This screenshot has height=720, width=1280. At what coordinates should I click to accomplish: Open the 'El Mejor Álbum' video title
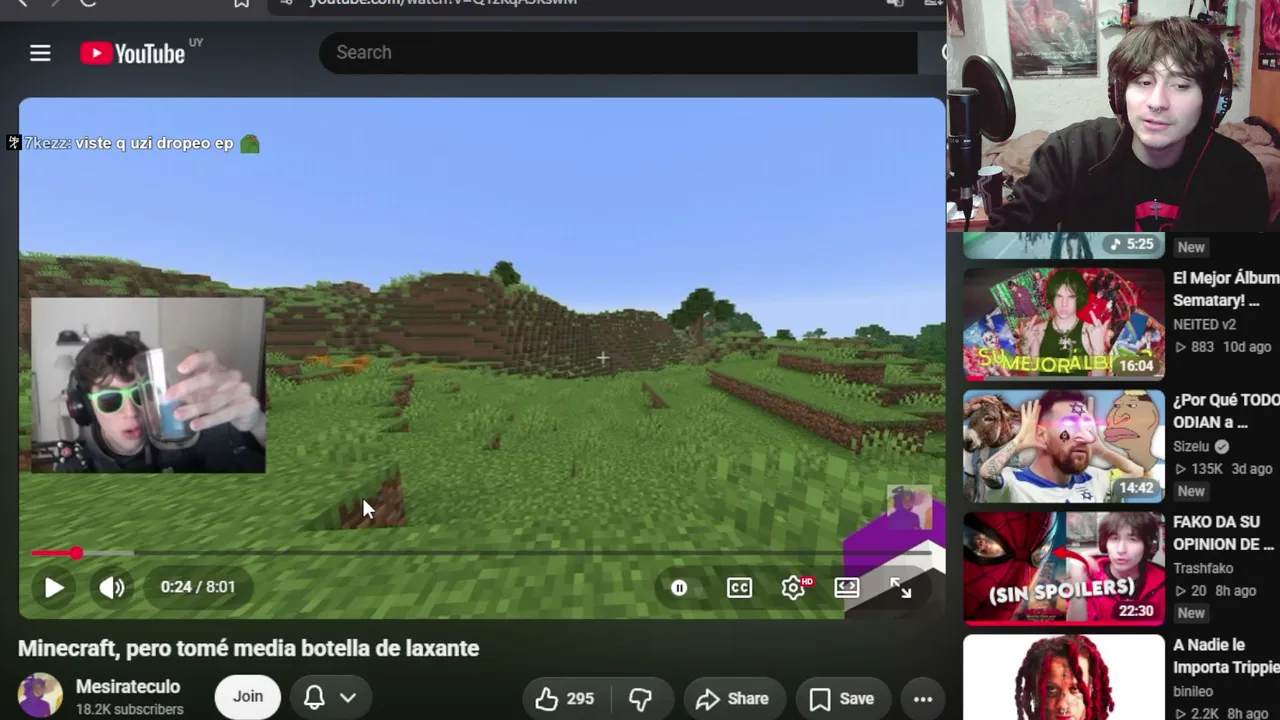click(x=1226, y=288)
